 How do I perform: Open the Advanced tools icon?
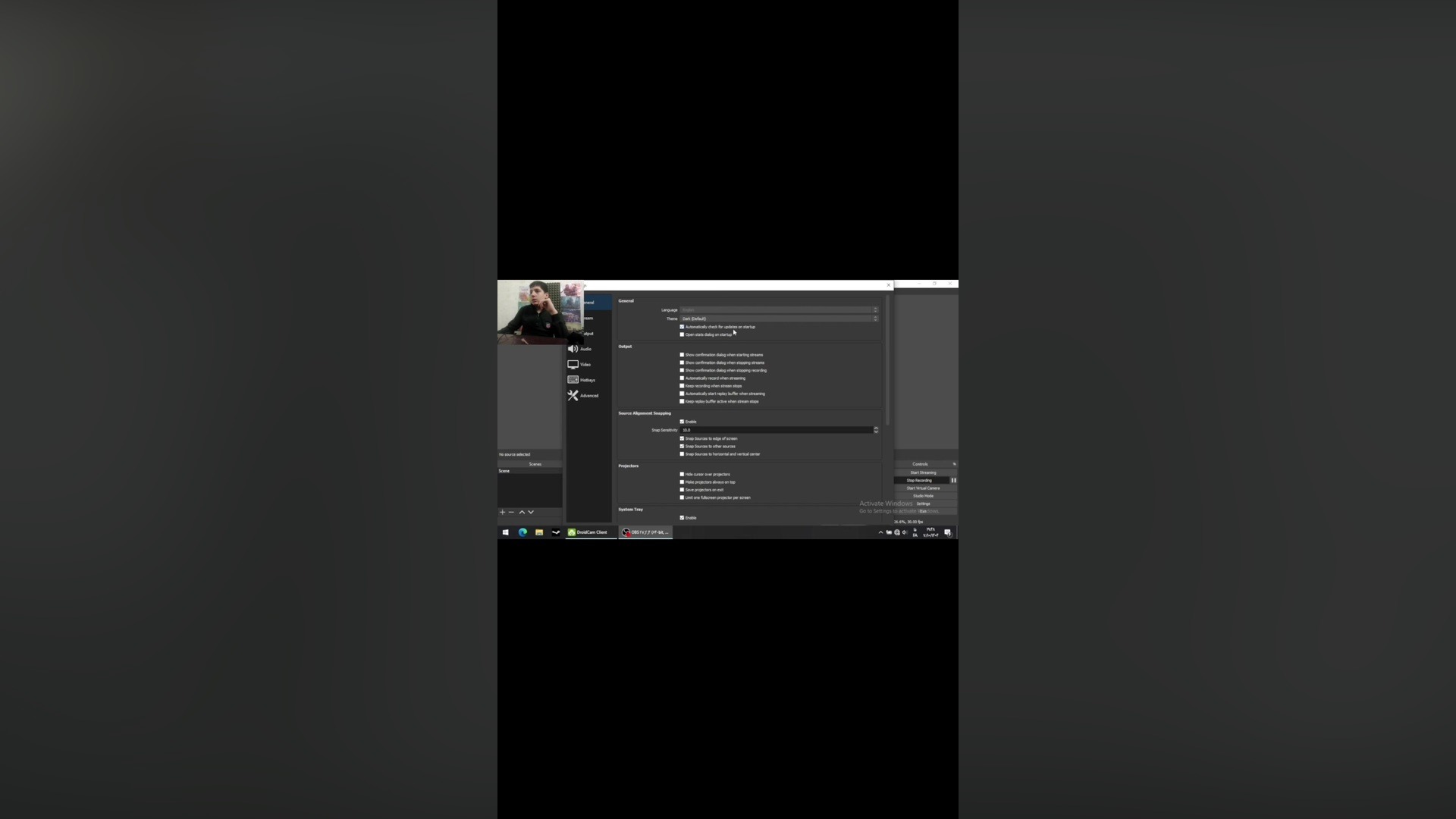[573, 396]
